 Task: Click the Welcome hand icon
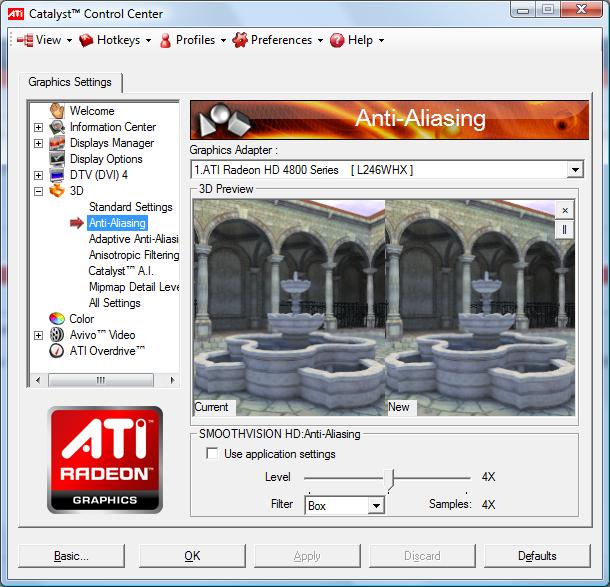coord(57,111)
